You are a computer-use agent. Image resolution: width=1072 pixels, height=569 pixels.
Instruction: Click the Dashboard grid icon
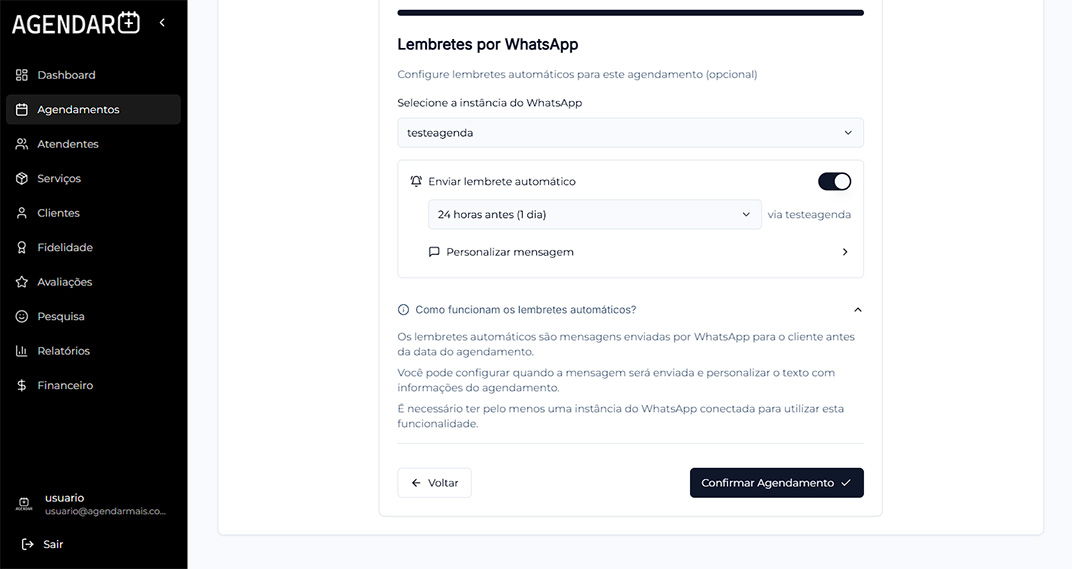[x=22, y=75]
